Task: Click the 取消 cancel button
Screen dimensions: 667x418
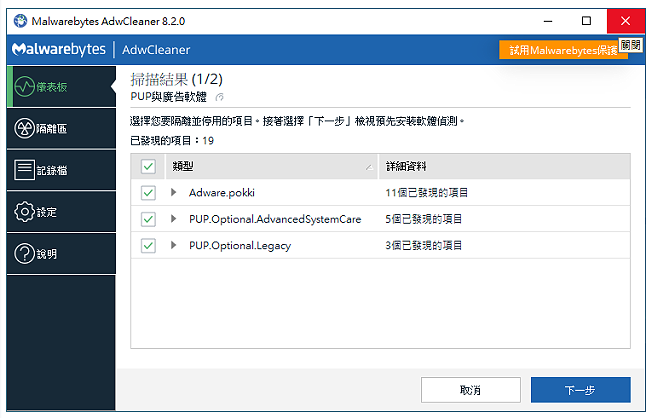Action: pyautogui.click(x=470, y=390)
